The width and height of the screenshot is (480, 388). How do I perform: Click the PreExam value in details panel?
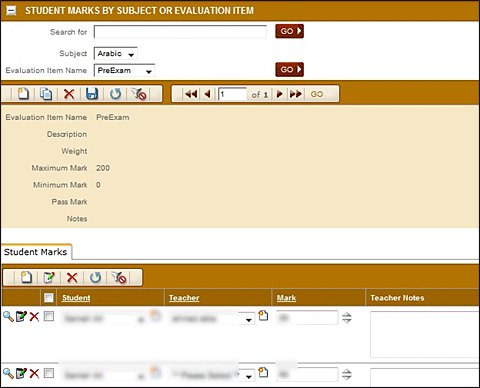pos(113,117)
